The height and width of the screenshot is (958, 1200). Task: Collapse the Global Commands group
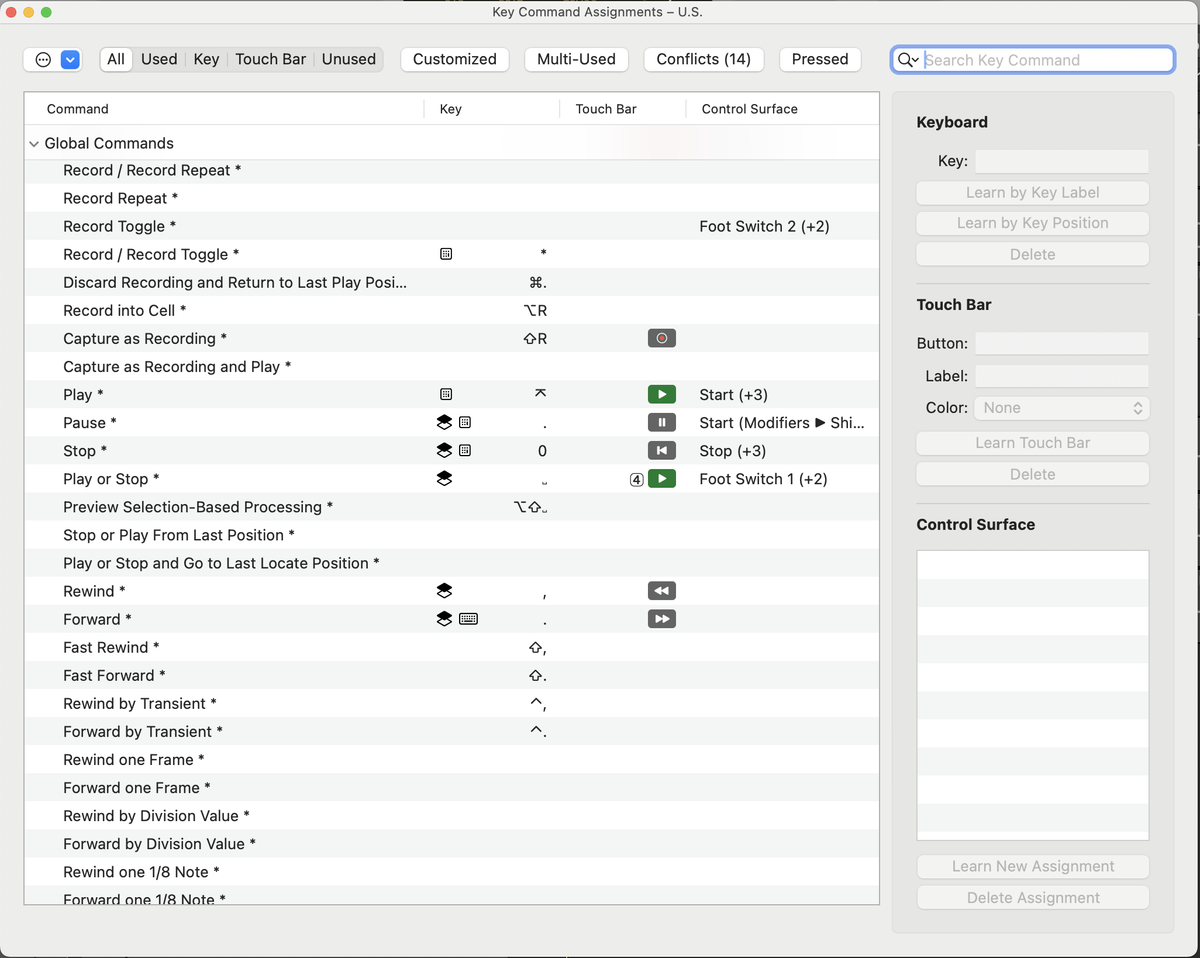33,143
